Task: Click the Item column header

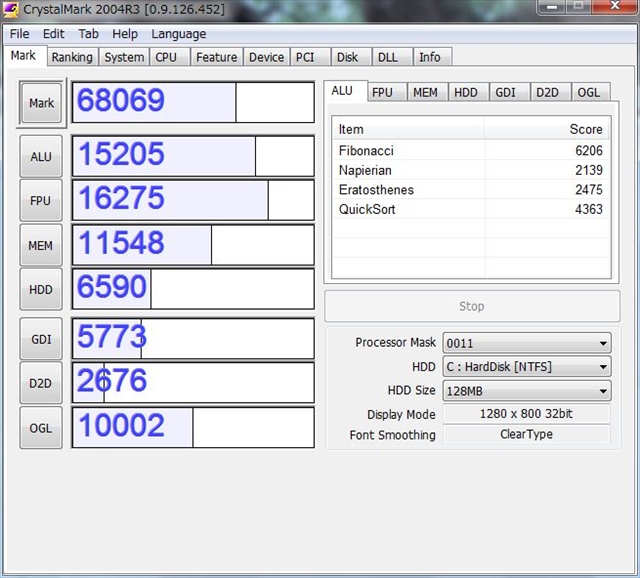Action: pos(409,129)
